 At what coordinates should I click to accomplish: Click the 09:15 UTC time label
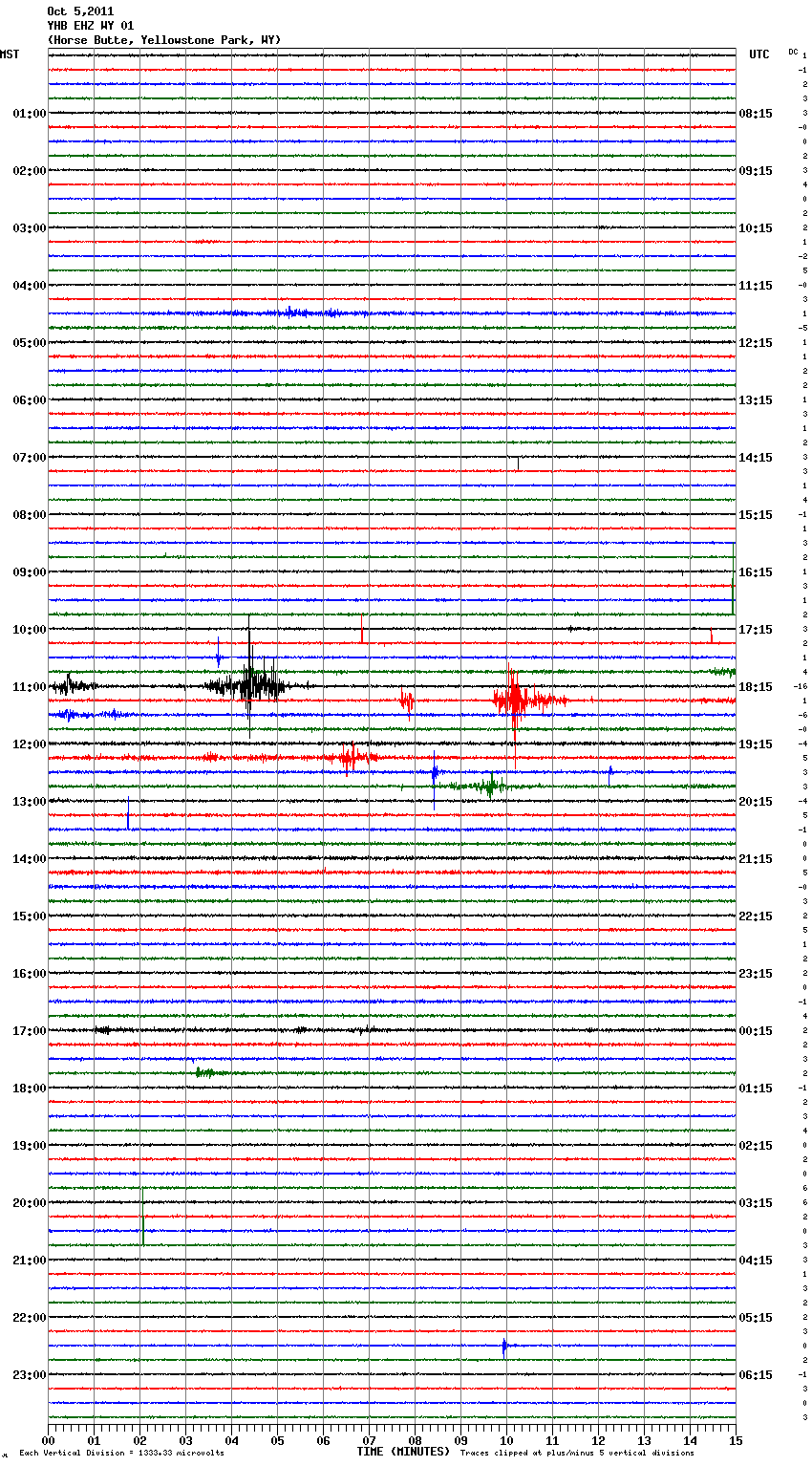click(x=756, y=171)
